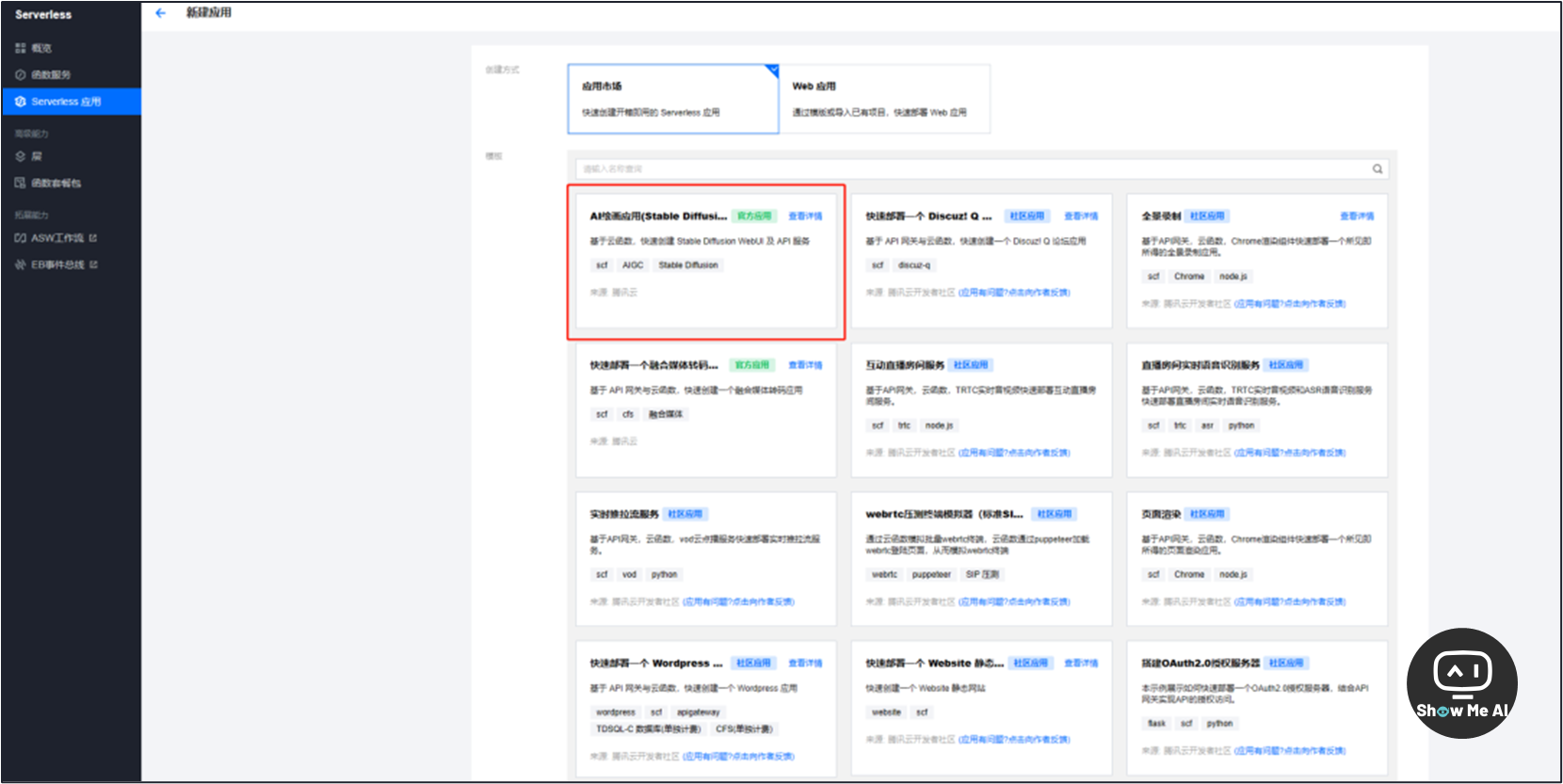
Task: Click the 'TDSQL-C 数据库(带按计费)' tag
Action: (x=648, y=729)
